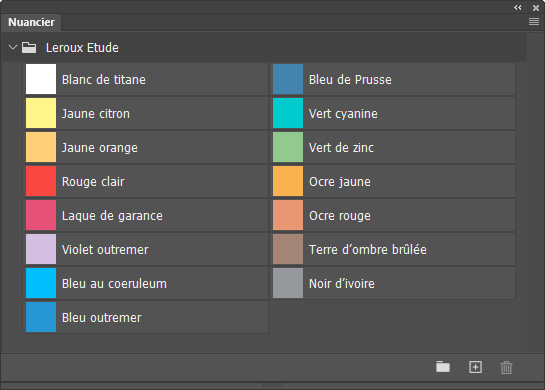Image resolution: width=545 pixels, height=390 pixels.
Task: Pick the Bleu de Prusse swatch
Action: pos(288,79)
